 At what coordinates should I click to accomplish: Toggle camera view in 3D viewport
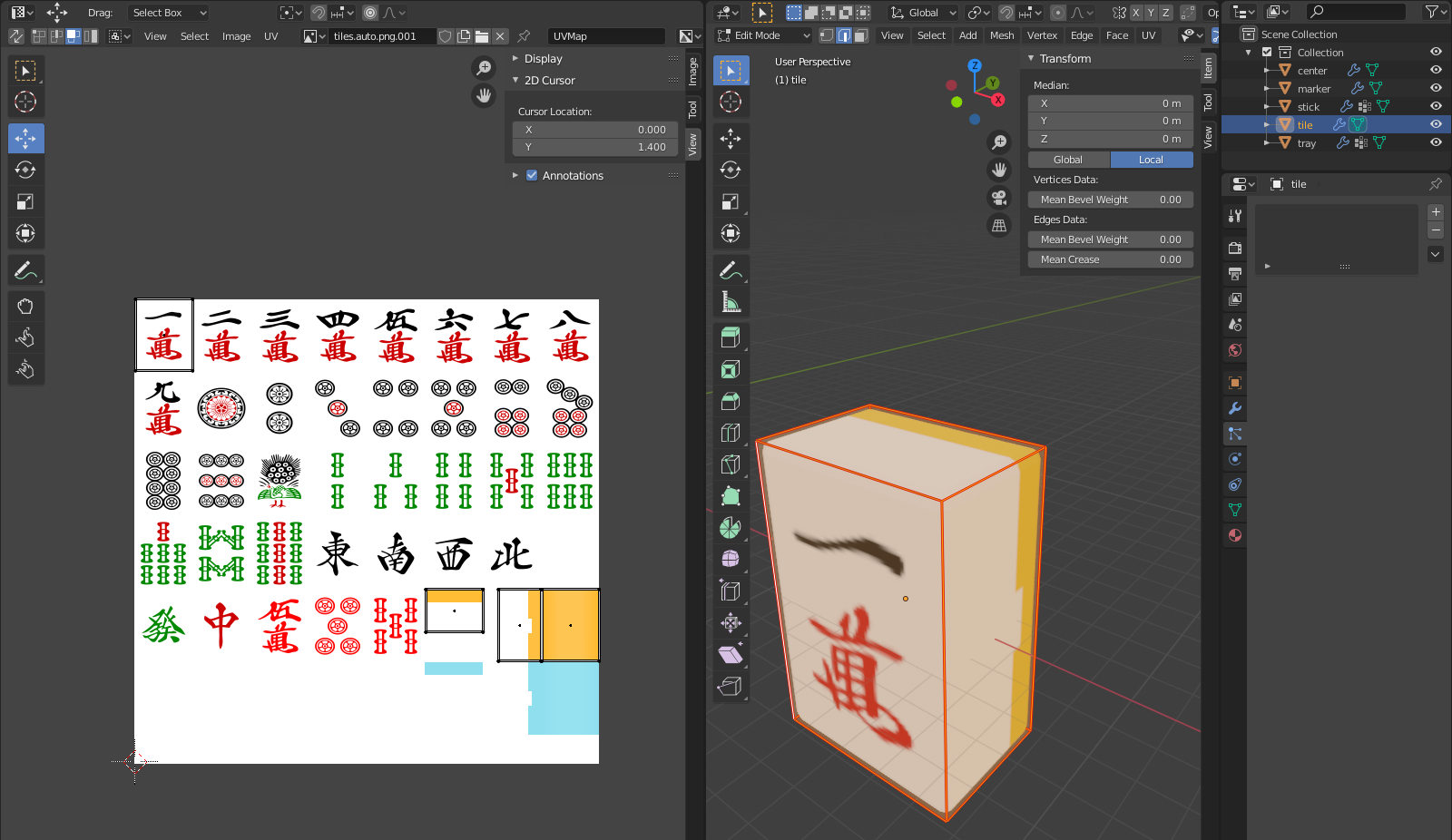(x=999, y=198)
